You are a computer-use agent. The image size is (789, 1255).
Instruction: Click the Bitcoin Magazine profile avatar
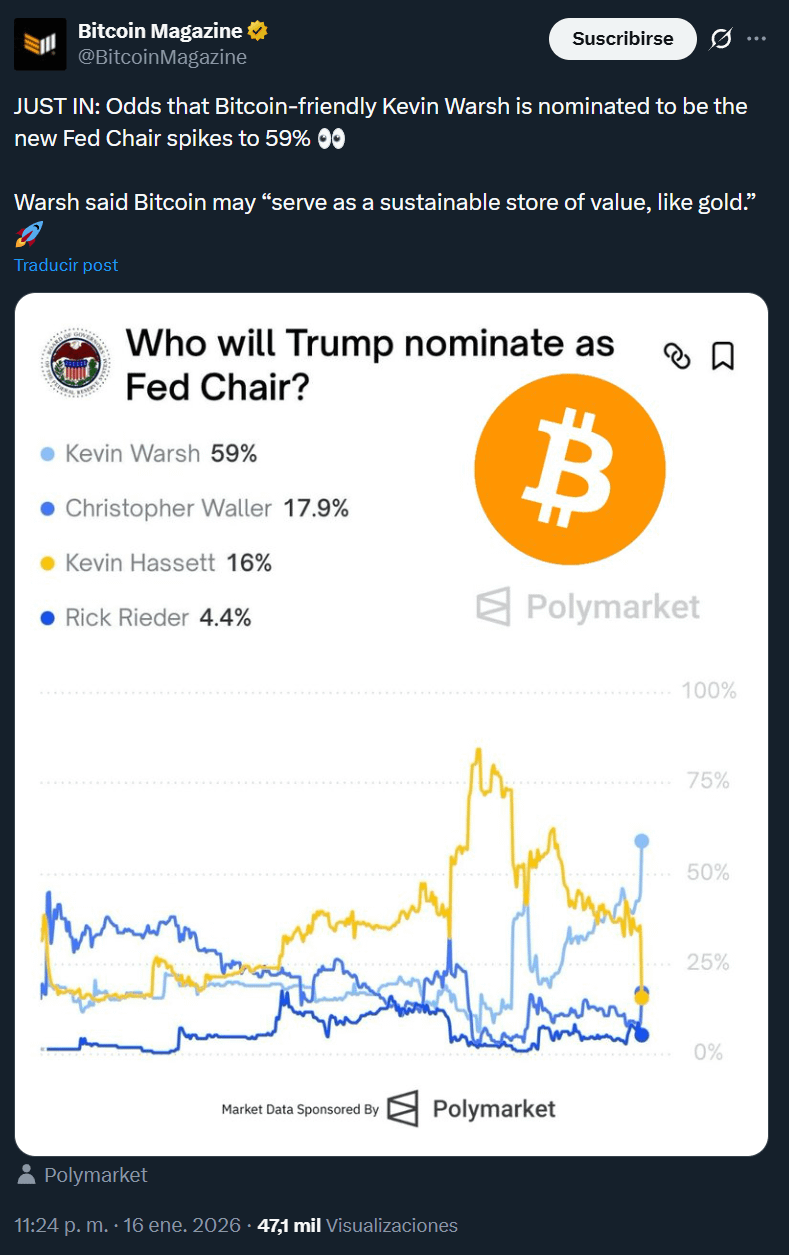coord(40,44)
